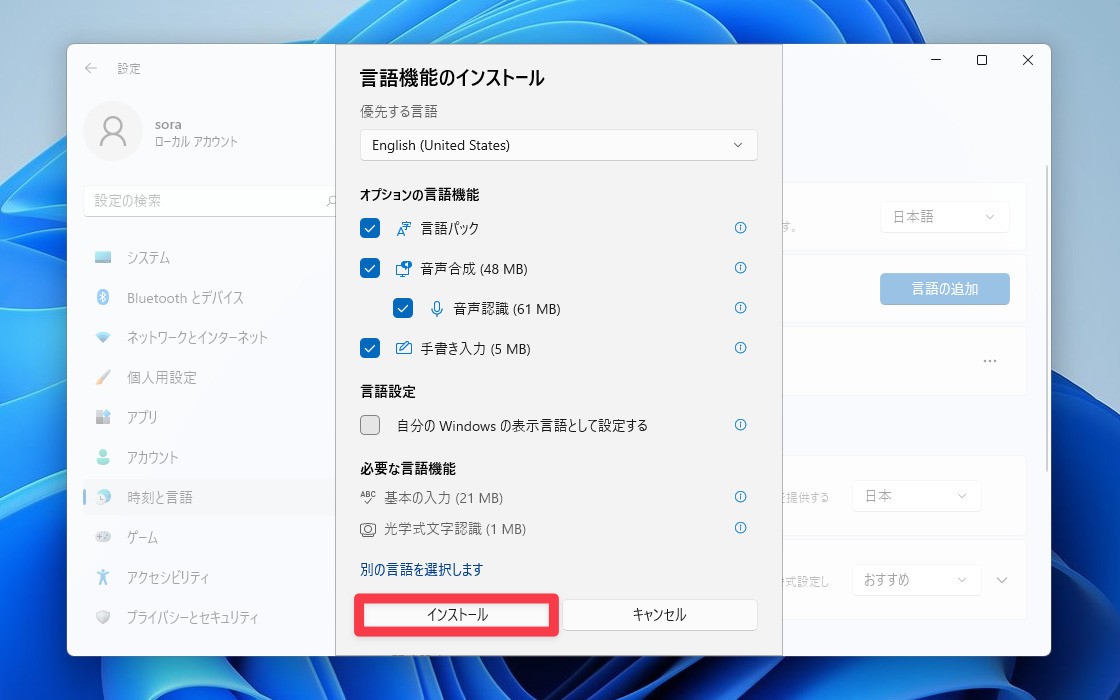Click the アカウント person icon in sidebar
Image resolution: width=1120 pixels, height=700 pixels.
coord(103,457)
